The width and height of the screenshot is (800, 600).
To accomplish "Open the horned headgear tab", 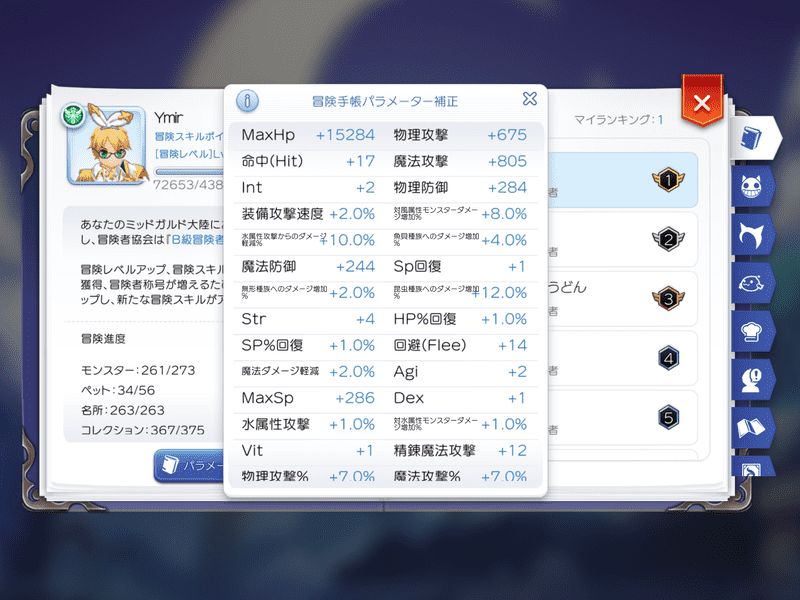I will (752, 235).
